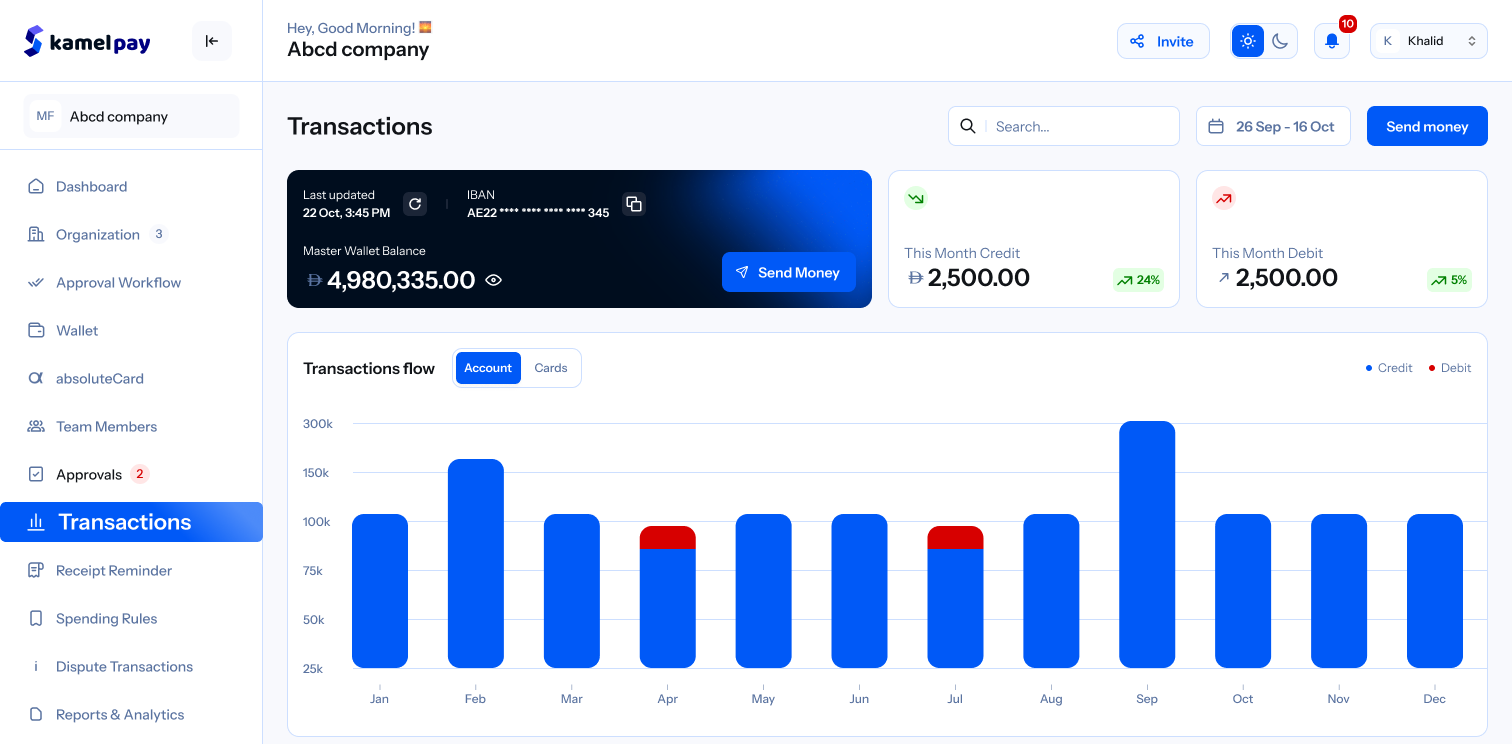Click the kamelpay logo
This screenshot has width=1512, height=744.
point(88,41)
